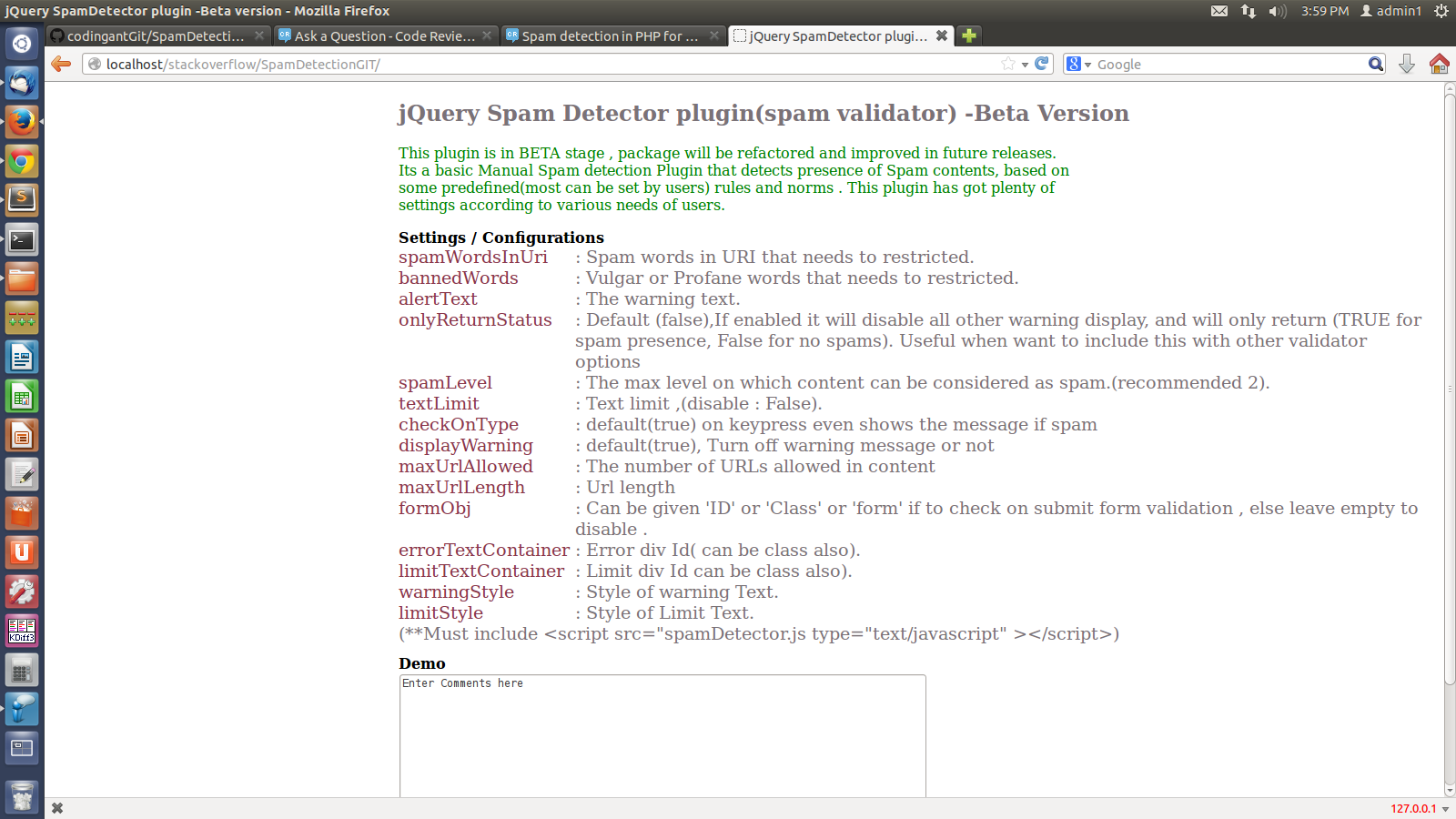Click the spamLevel setting name

[x=445, y=383]
